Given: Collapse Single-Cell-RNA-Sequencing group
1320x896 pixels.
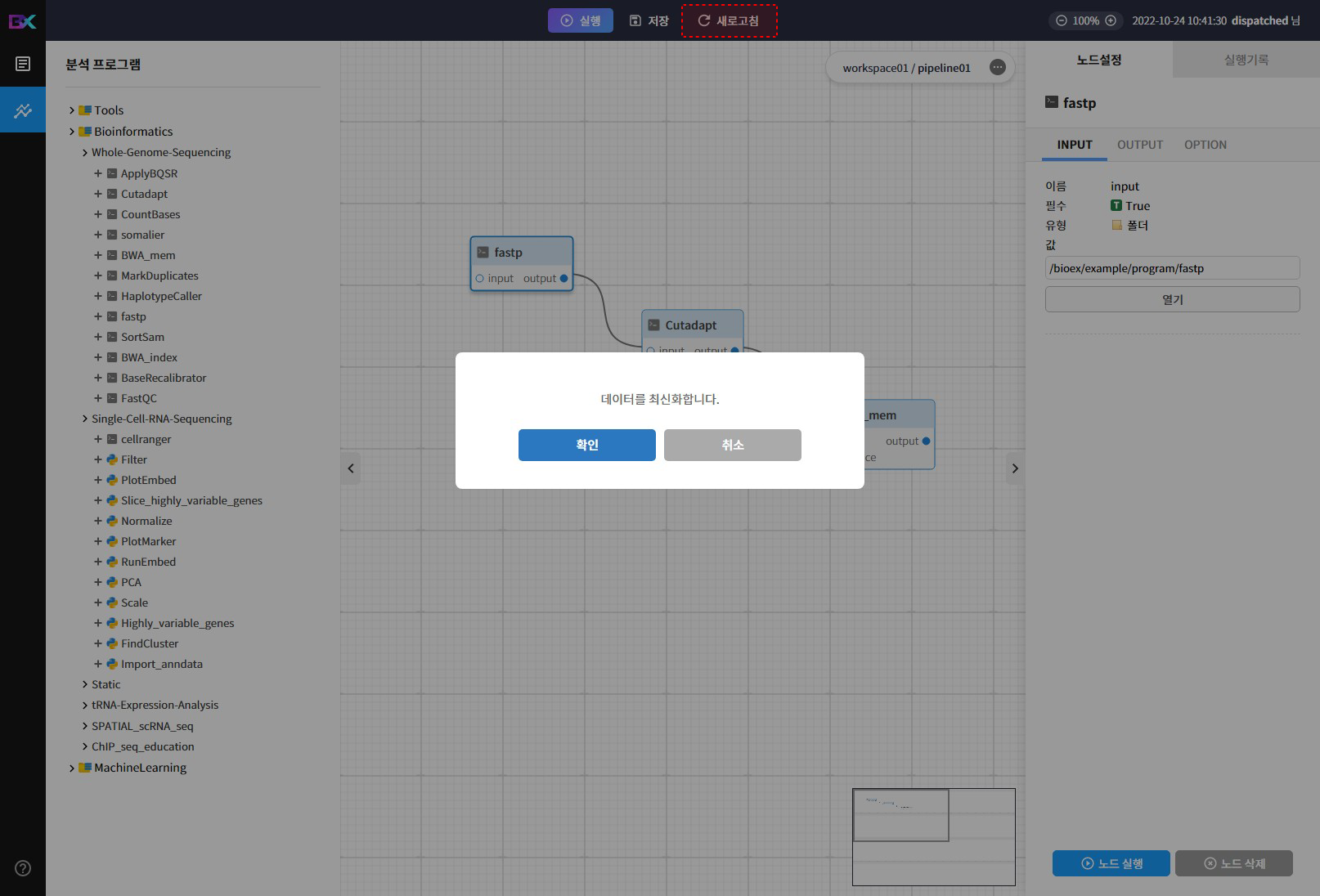Looking at the screenshot, I should coord(85,419).
